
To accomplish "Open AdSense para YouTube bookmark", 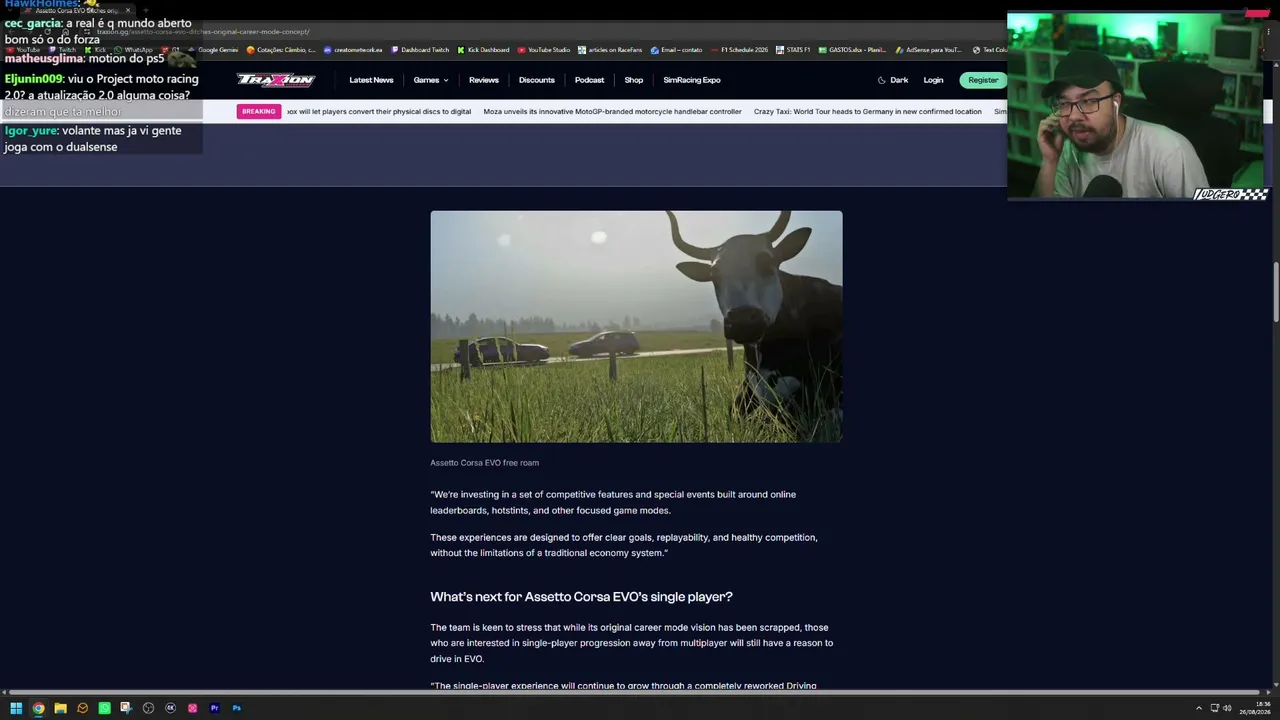I will tap(928, 50).
